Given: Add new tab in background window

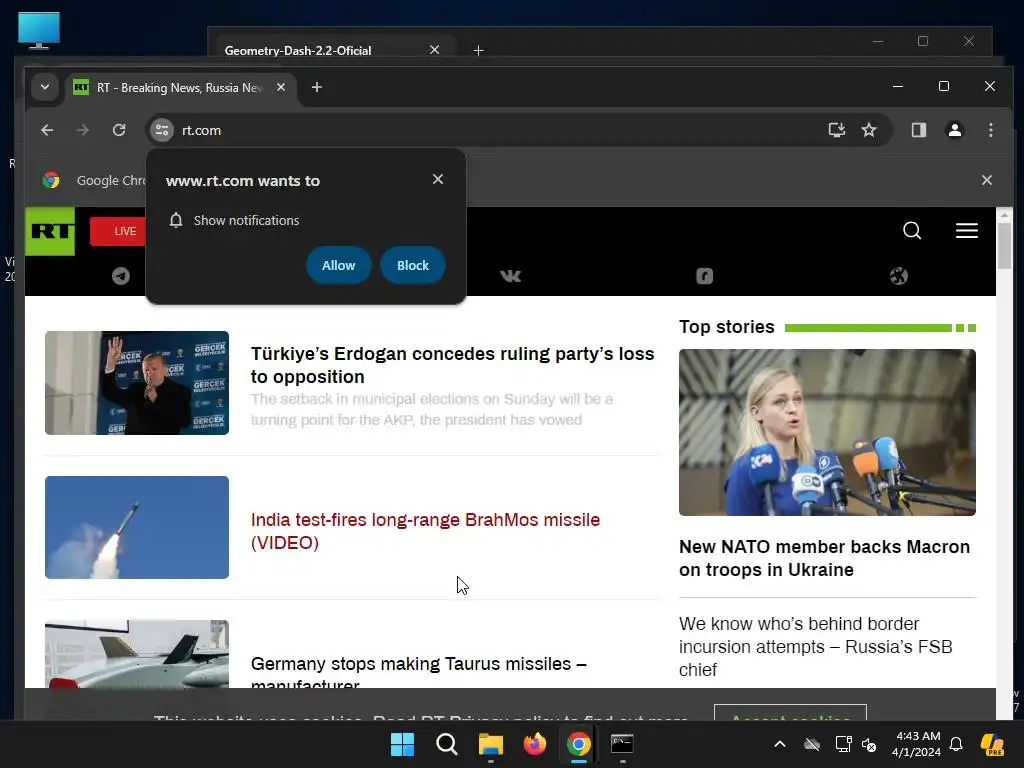Looking at the screenshot, I should (478, 50).
